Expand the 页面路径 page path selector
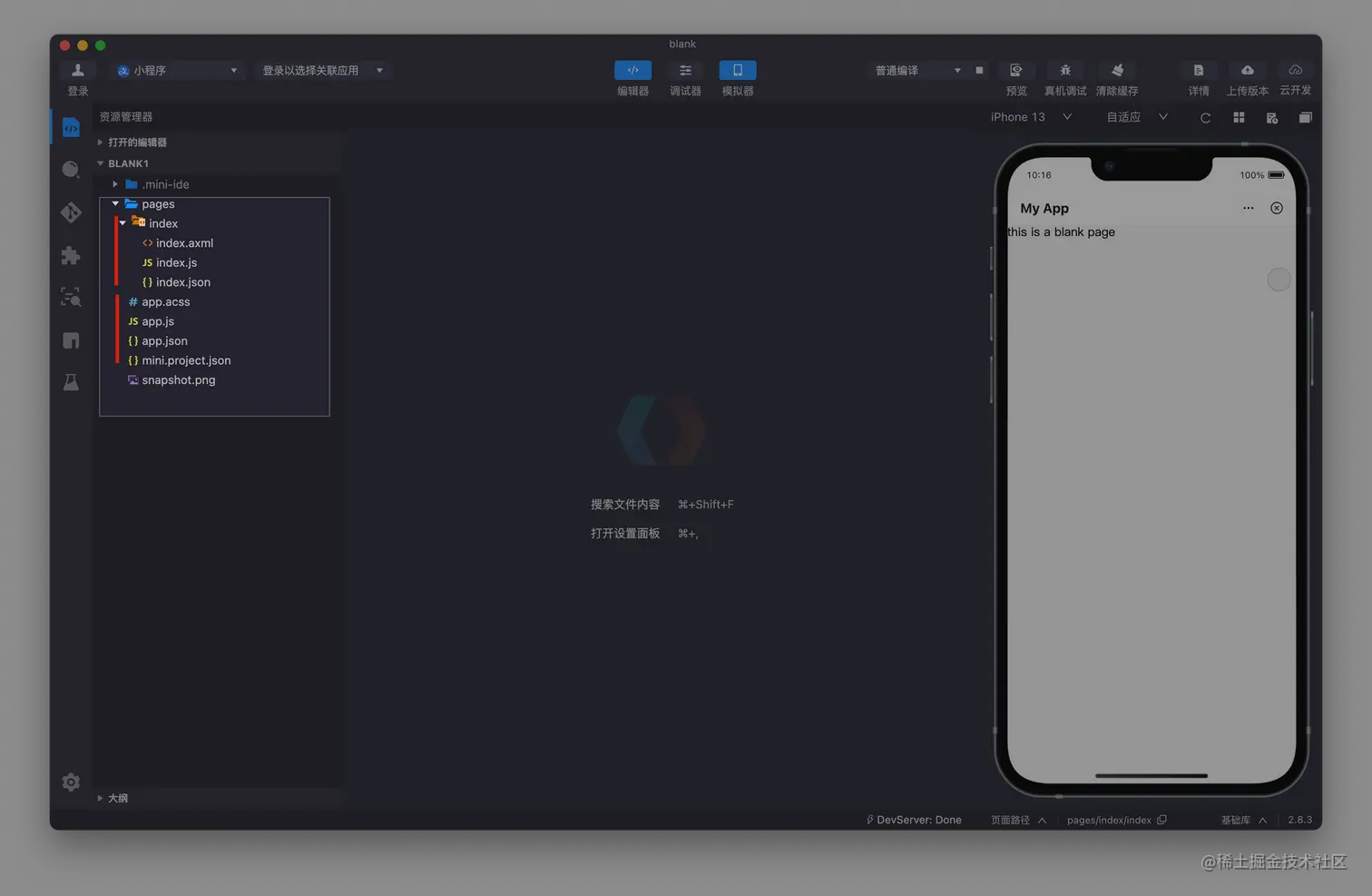This screenshot has width=1372, height=896. click(1018, 820)
